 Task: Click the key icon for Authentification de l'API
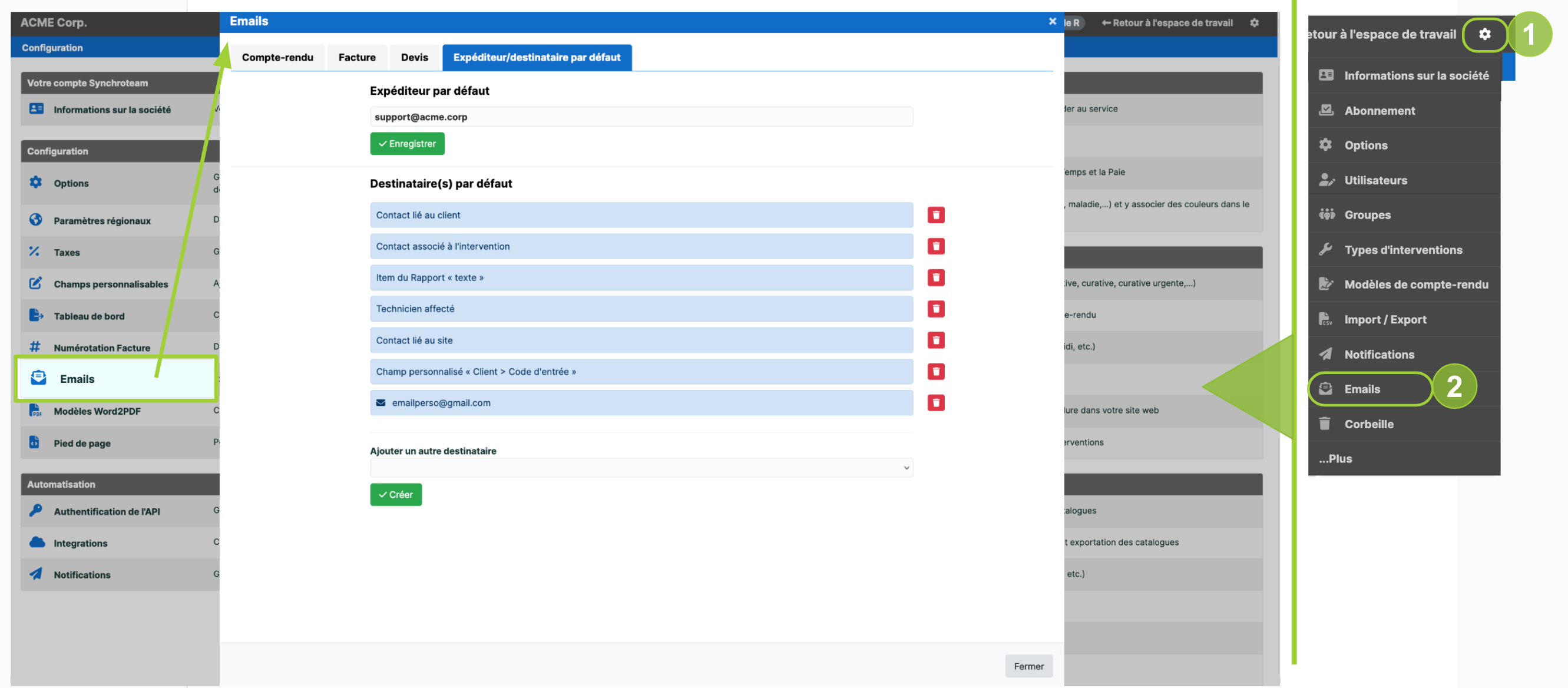click(x=36, y=510)
